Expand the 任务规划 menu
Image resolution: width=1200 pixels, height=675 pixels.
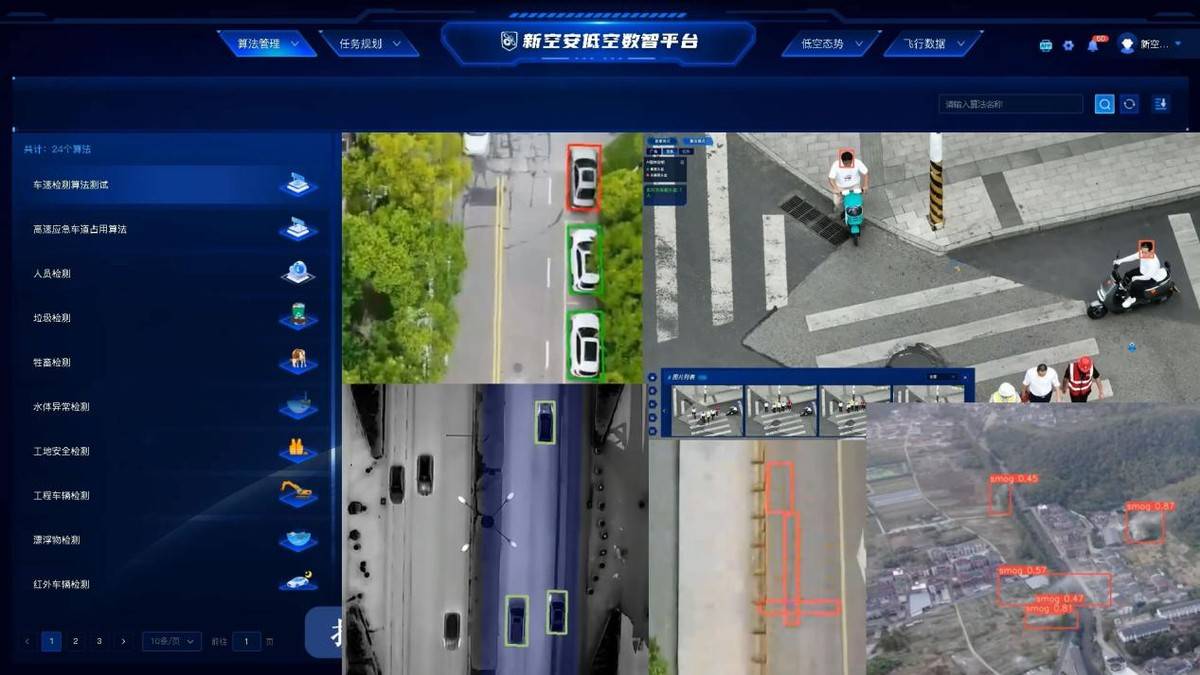(369, 44)
